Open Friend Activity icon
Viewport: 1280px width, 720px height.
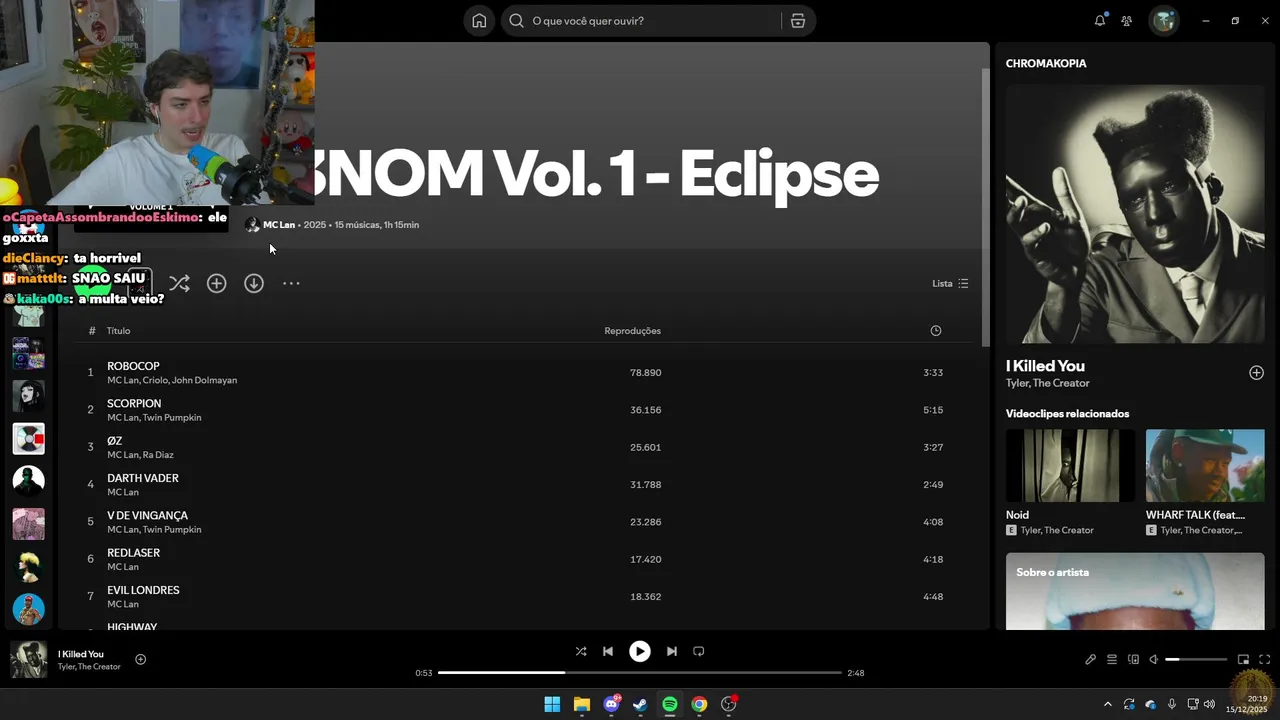1127,21
